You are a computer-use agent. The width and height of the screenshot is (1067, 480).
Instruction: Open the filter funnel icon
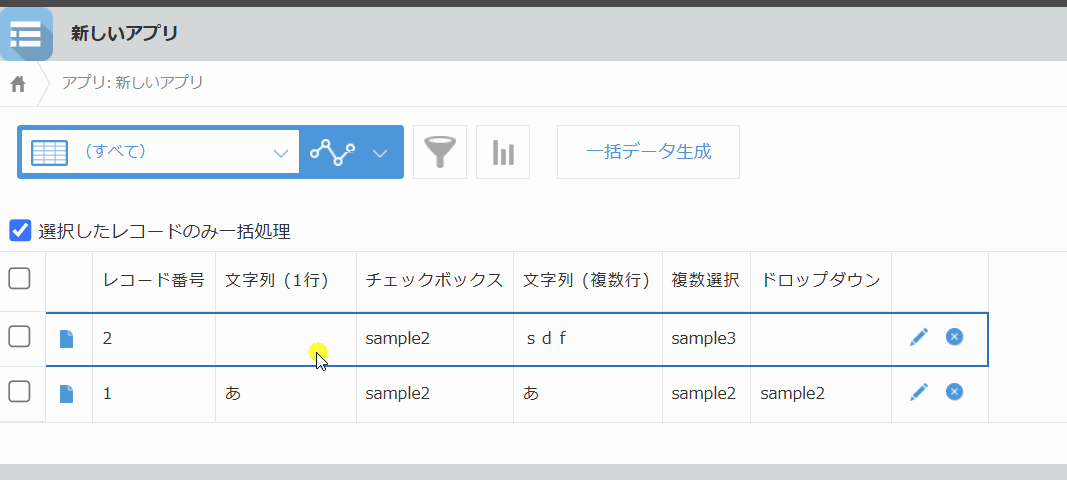click(440, 152)
